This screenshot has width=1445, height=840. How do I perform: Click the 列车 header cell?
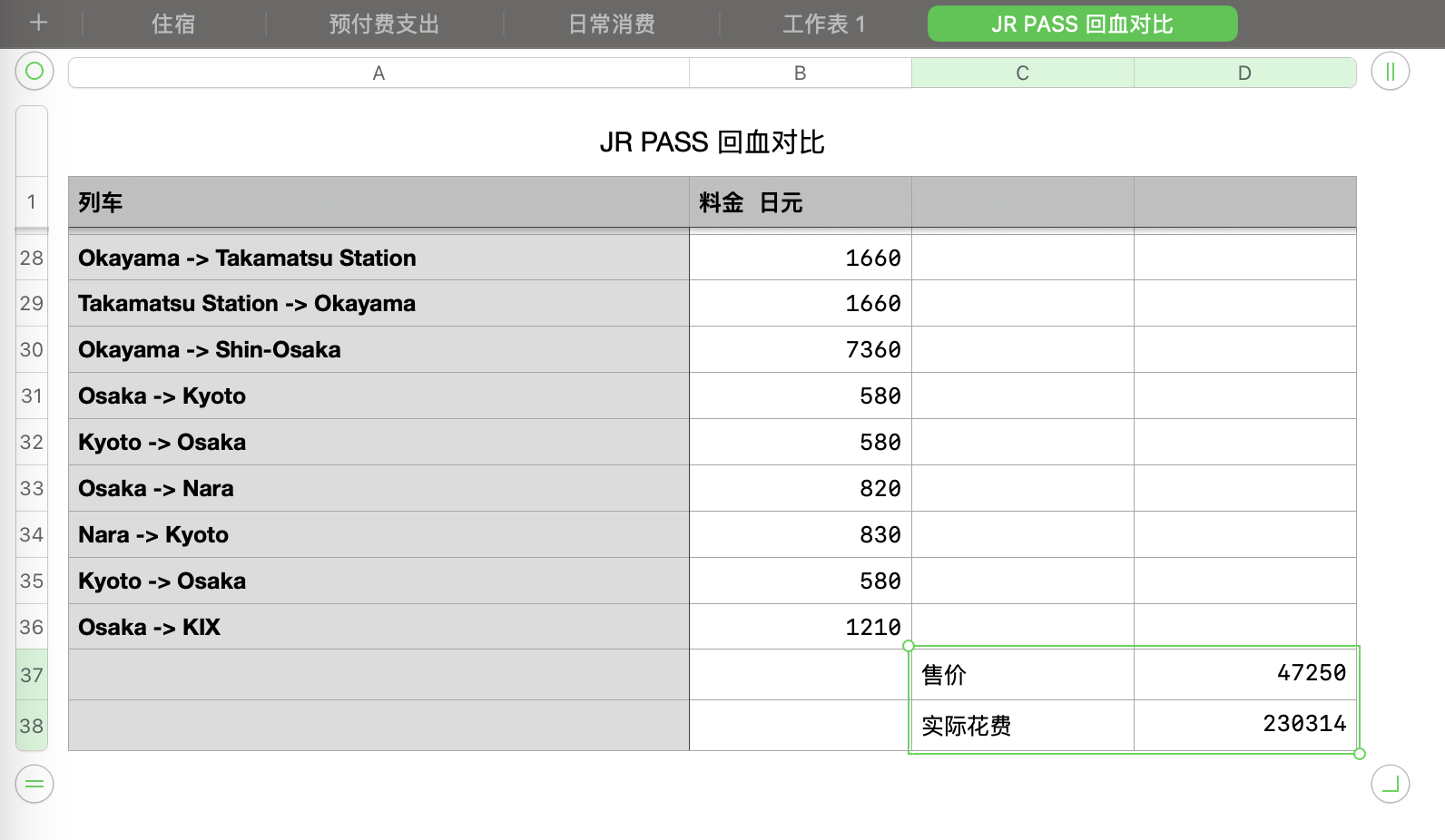tap(378, 201)
